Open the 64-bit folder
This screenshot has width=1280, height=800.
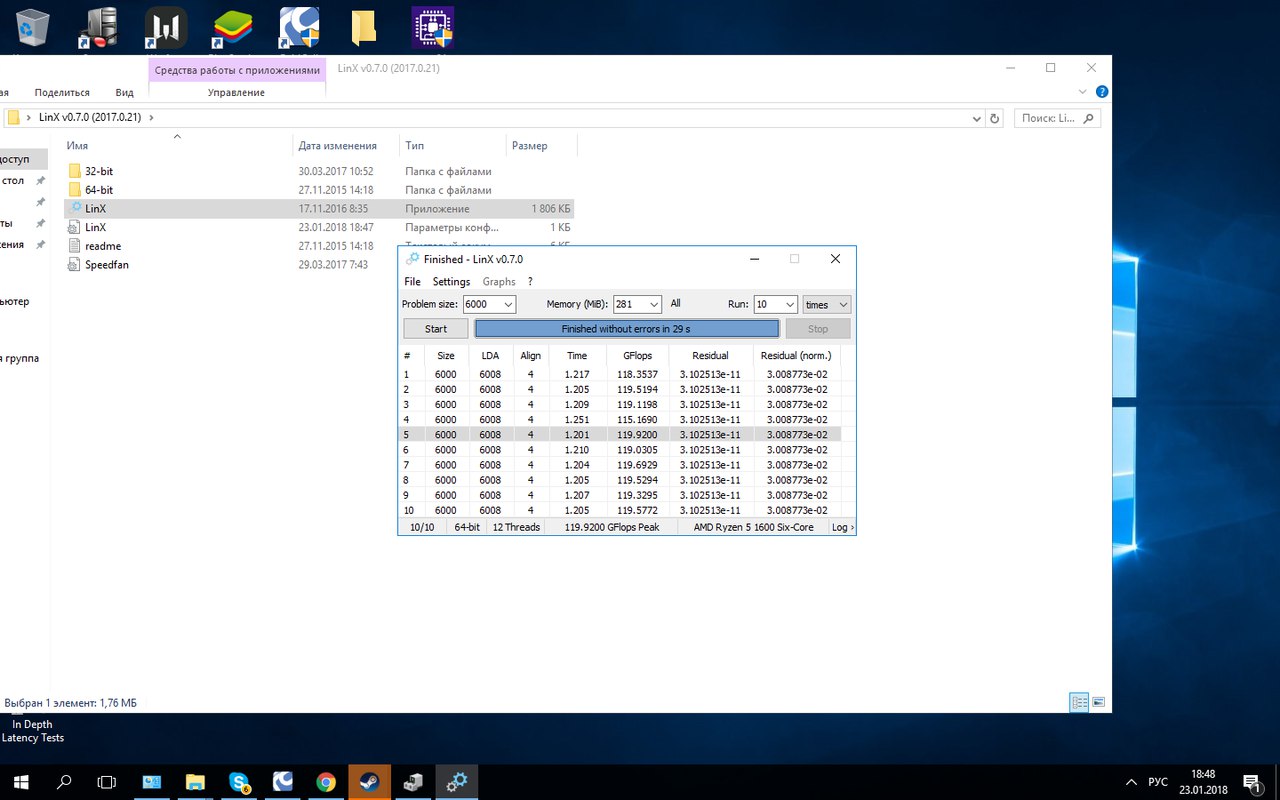tap(98, 190)
